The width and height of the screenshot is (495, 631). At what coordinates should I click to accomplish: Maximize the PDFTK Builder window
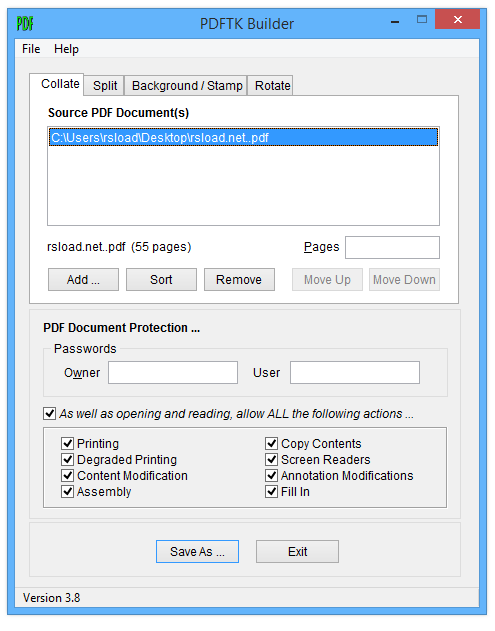pos(422,19)
